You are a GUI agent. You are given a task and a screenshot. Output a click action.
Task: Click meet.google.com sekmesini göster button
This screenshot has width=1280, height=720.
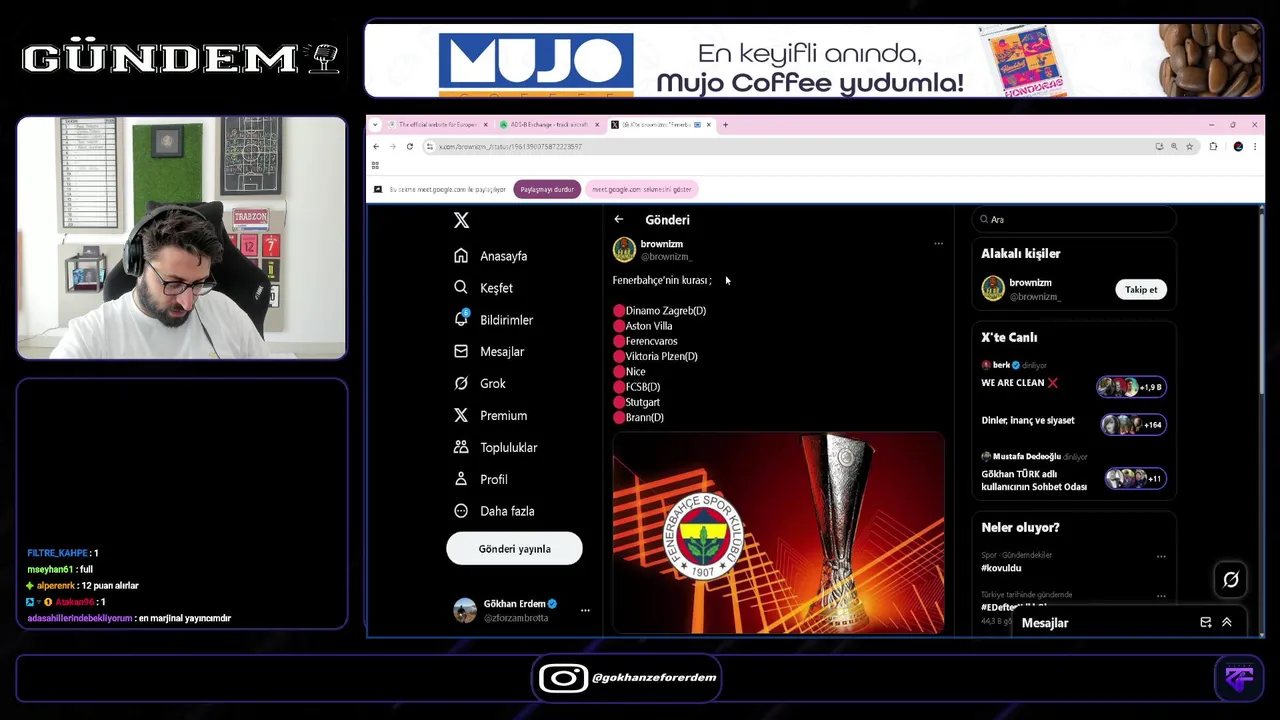coord(641,189)
